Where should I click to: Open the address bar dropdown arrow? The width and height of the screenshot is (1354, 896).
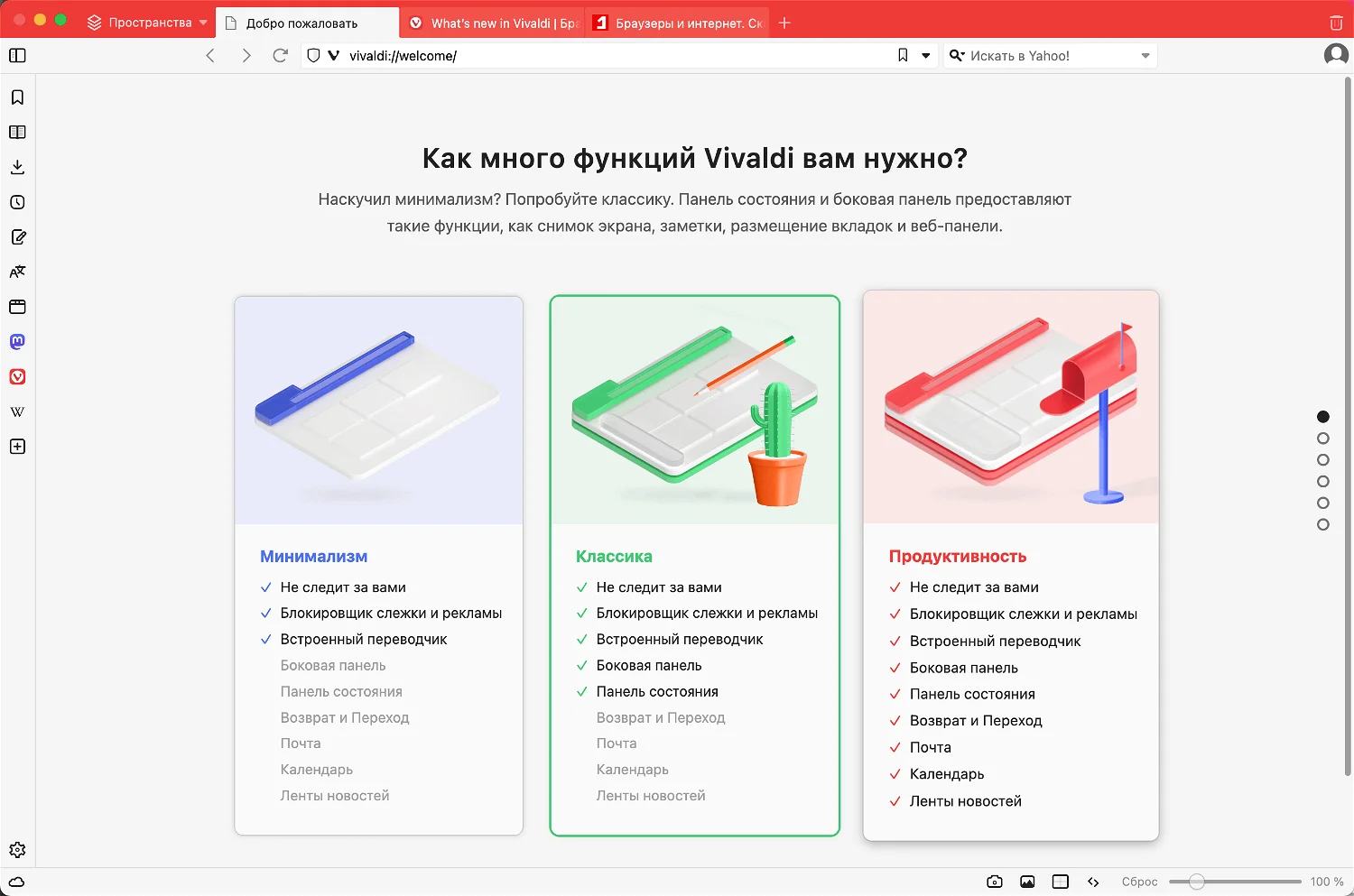[x=926, y=56]
